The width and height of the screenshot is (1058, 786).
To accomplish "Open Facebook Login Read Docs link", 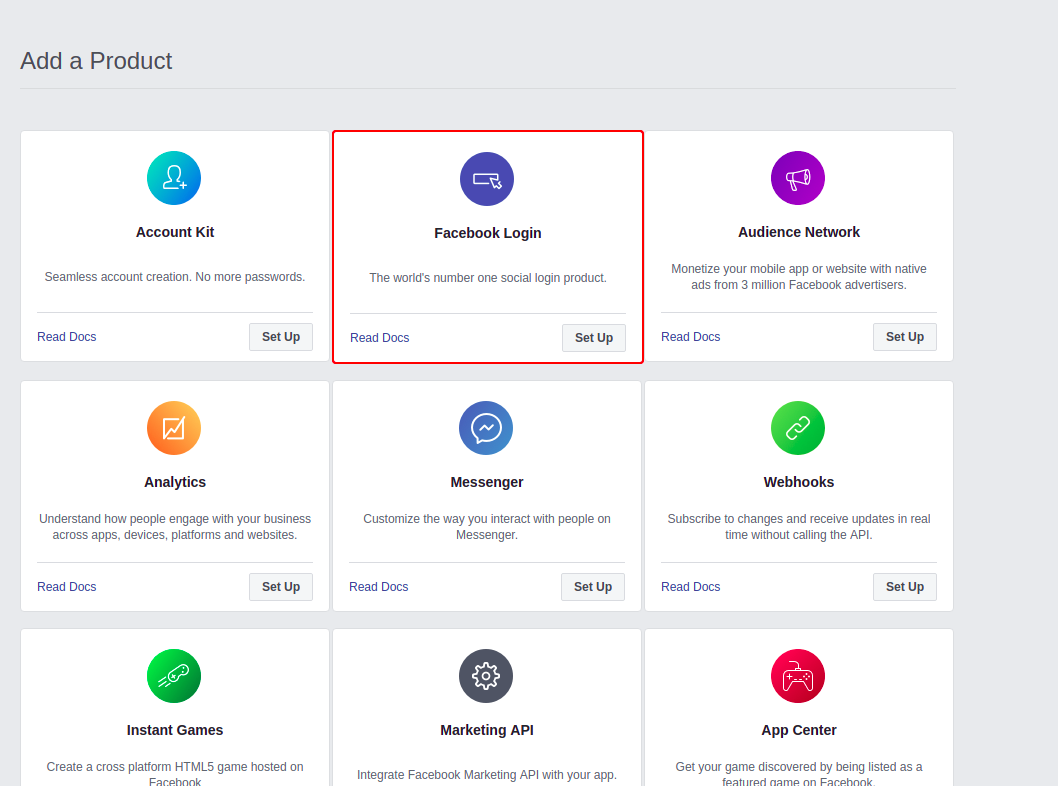I will pyautogui.click(x=380, y=338).
